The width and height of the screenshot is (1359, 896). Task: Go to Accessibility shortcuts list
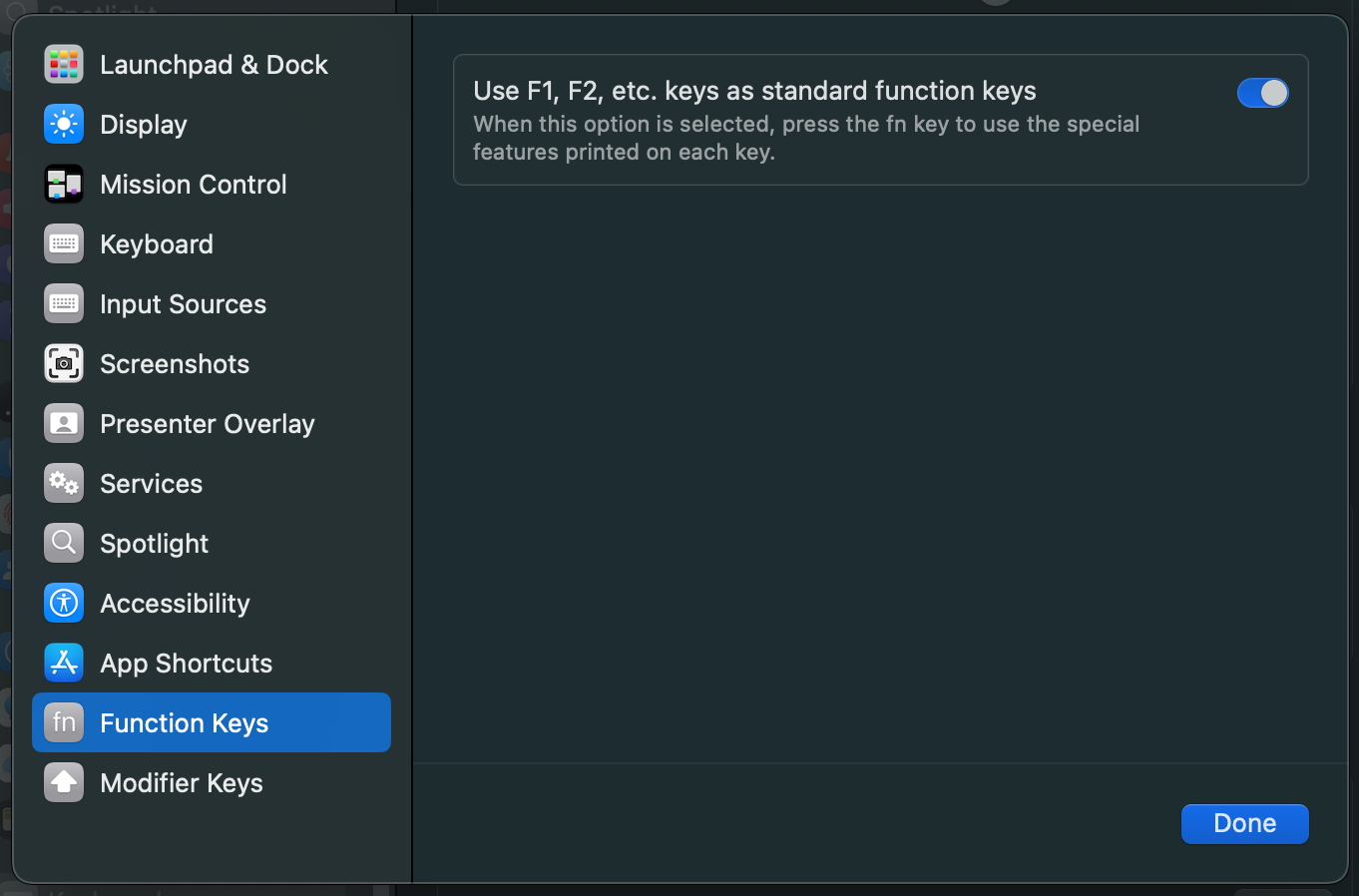coord(212,604)
